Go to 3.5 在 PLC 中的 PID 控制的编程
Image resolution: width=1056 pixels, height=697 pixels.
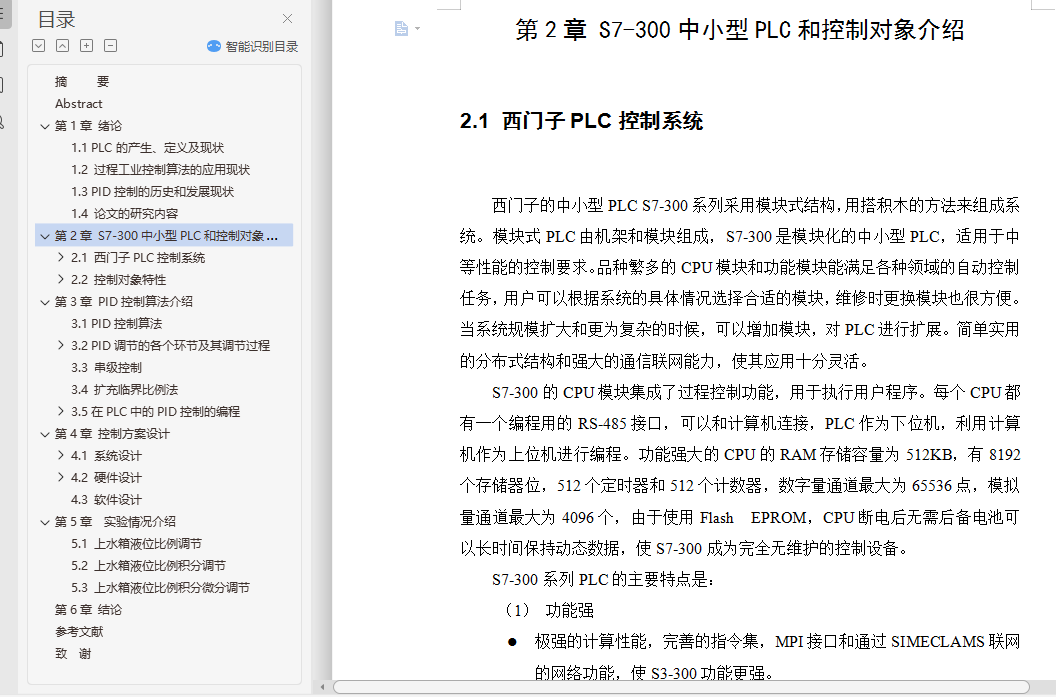[x=156, y=411]
